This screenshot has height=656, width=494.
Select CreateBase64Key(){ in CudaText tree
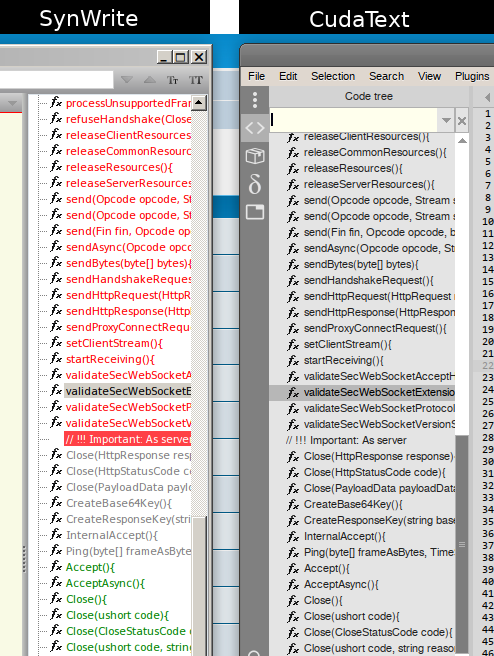click(353, 505)
